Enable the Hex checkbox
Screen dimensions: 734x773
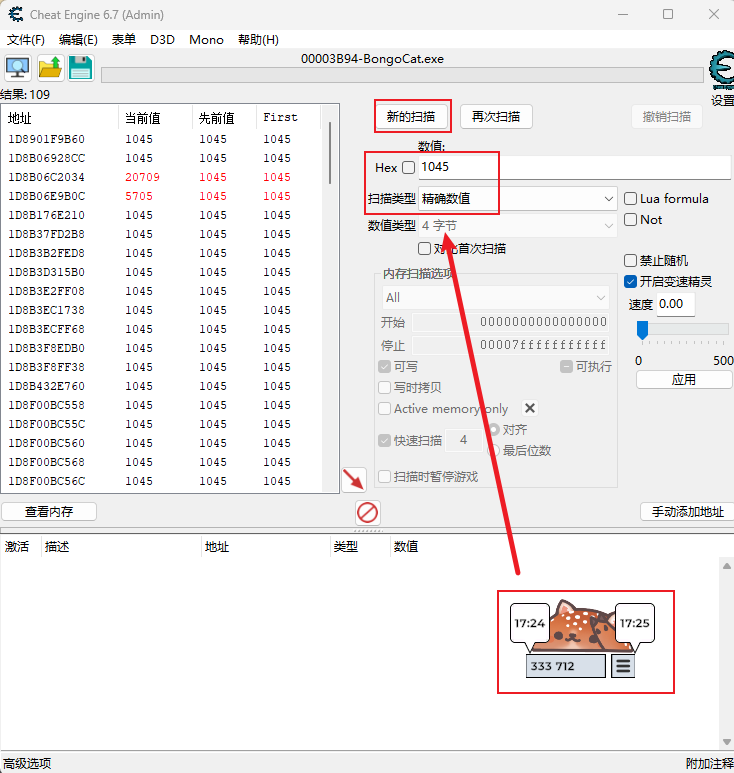tap(408, 167)
